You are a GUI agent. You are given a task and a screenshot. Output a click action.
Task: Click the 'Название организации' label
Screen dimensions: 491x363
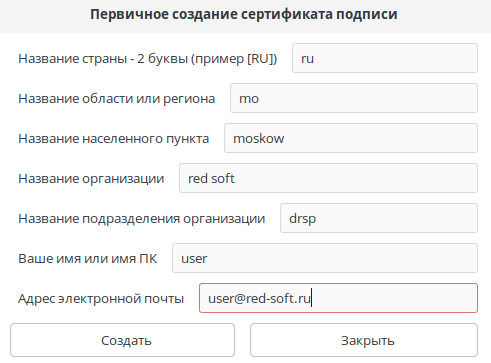click(91, 179)
